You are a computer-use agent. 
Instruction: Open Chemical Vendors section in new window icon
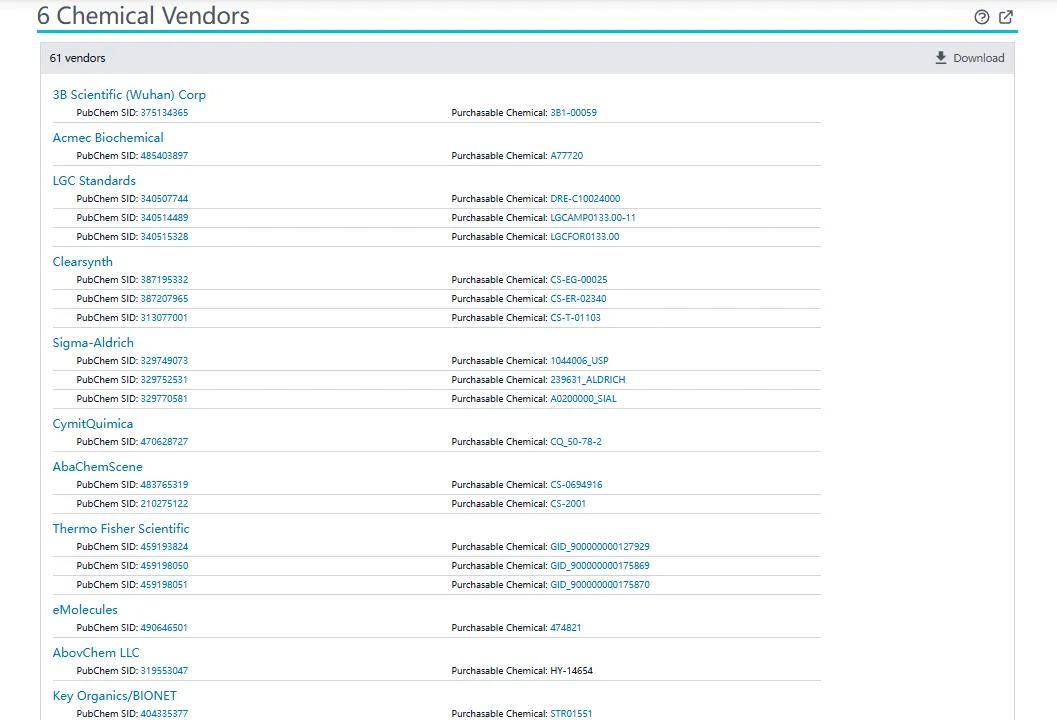pyautogui.click(x=1006, y=17)
